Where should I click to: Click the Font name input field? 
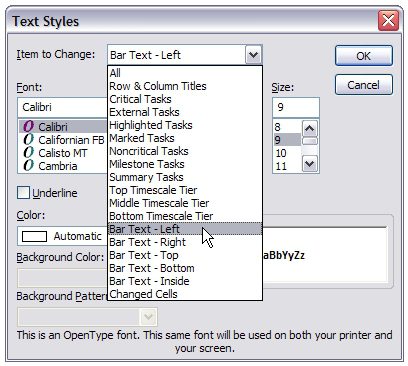pyautogui.click(x=63, y=107)
